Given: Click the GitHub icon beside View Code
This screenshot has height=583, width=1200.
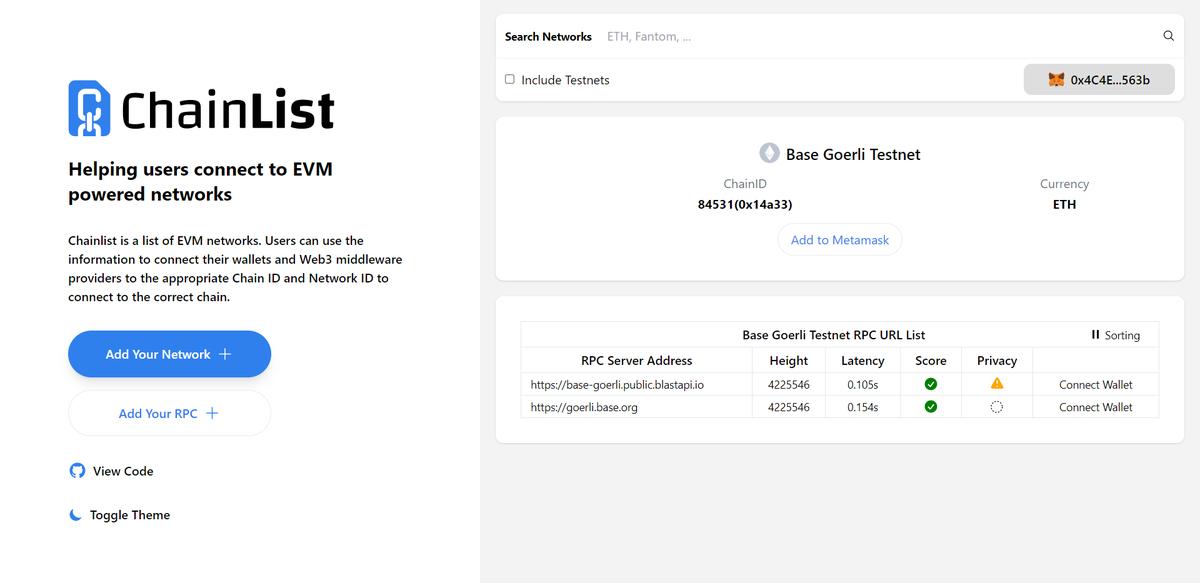Looking at the screenshot, I should [77, 471].
